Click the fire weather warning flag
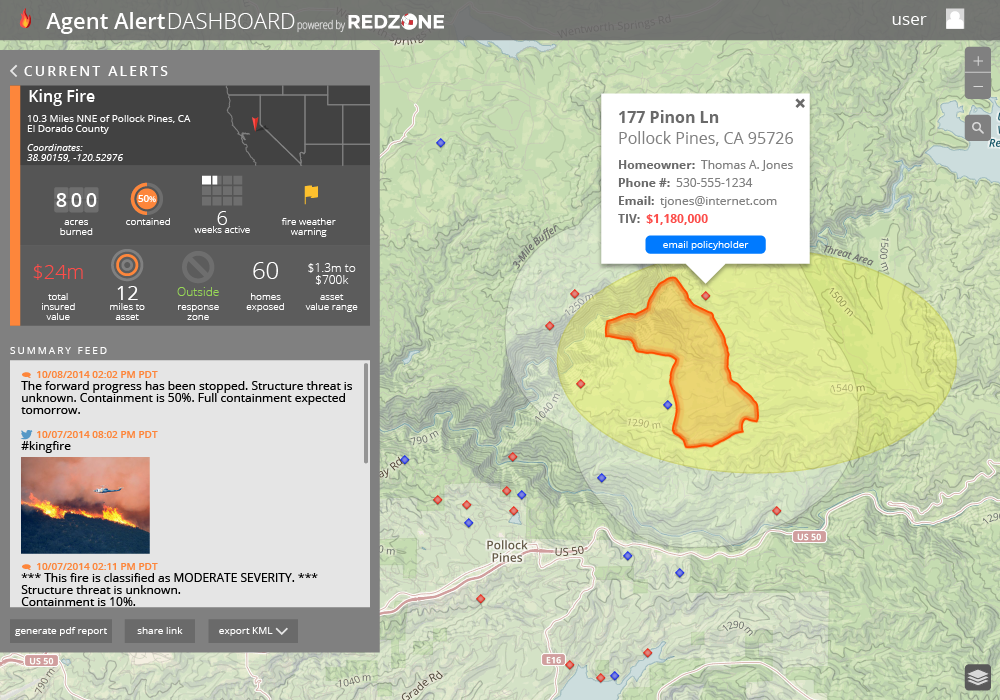The image size is (1000, 700). (x=311, y=194)
